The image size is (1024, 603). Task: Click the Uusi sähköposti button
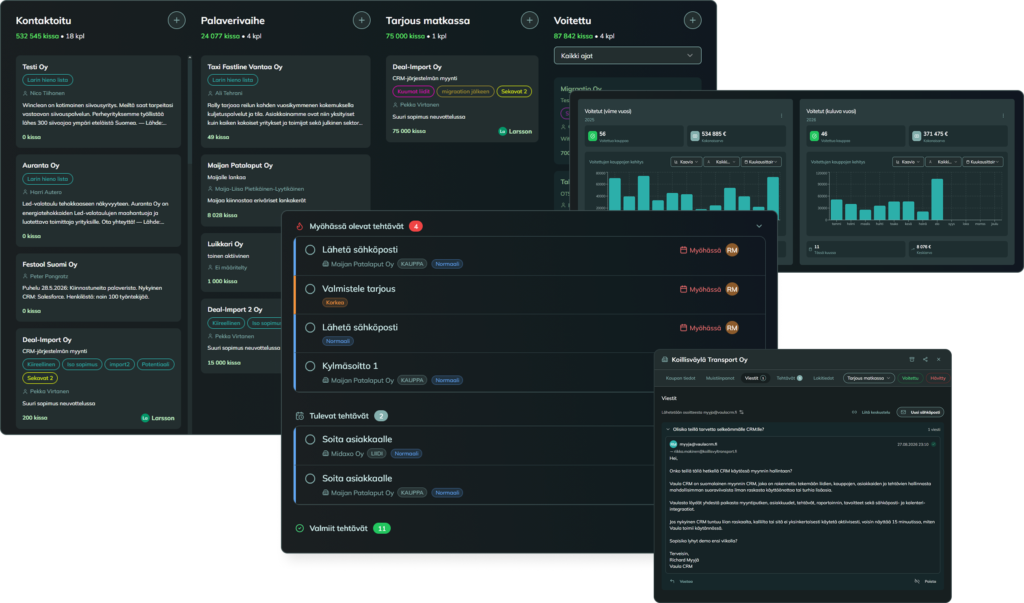921,412
